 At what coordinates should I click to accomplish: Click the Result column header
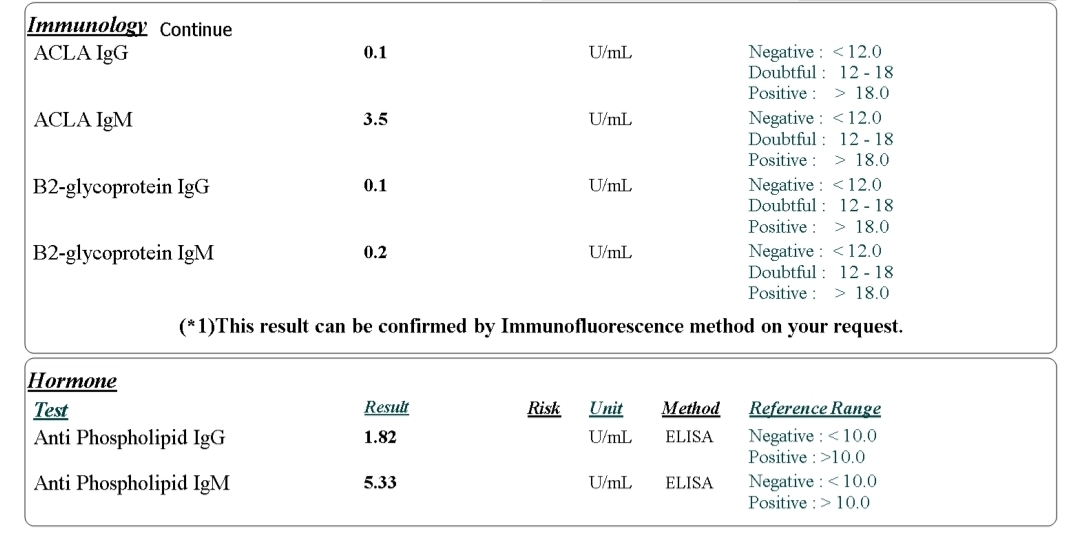click(x=386, y=407)
